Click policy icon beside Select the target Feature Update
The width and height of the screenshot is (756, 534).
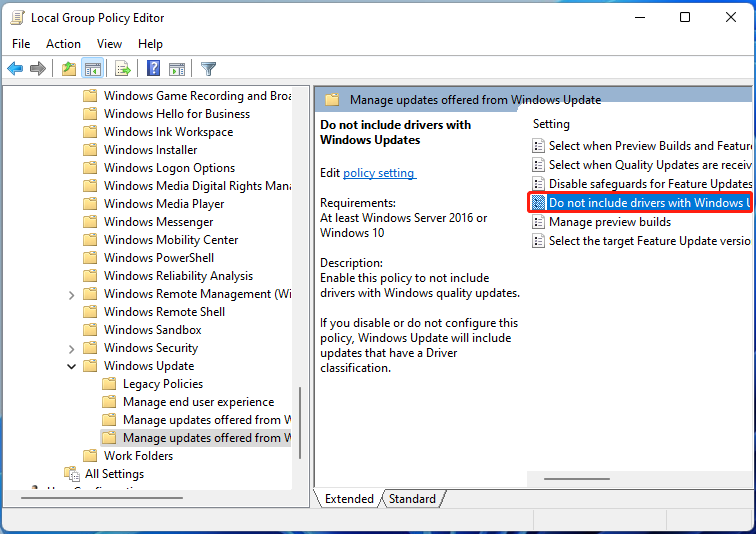click(x=538, y=240)
